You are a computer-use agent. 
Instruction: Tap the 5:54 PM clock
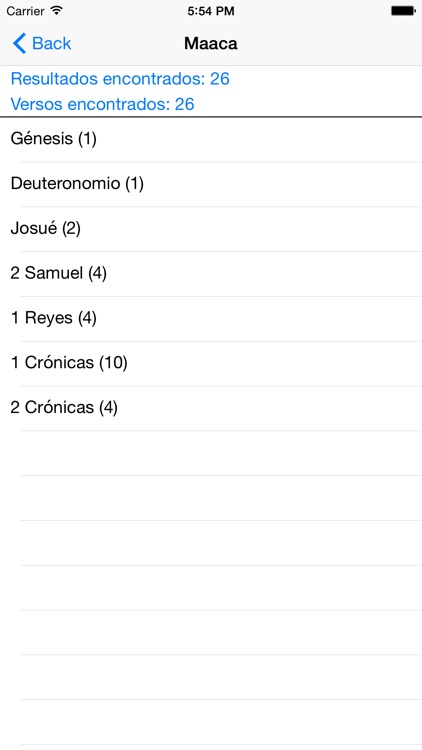[x=211, y=11]
